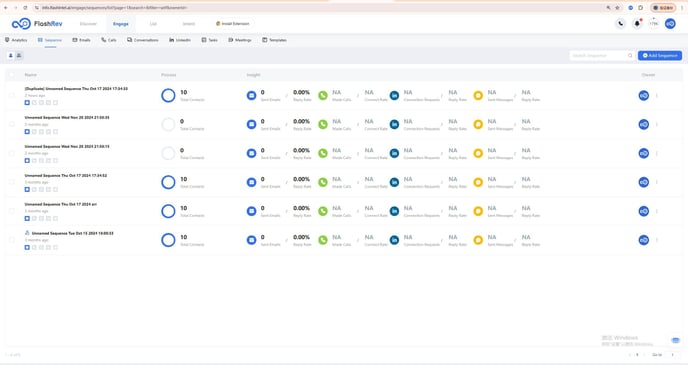Click LinkedIn icon in Thu Oct 17 2024 en row
688x365 pixels.
click(394, 211)
